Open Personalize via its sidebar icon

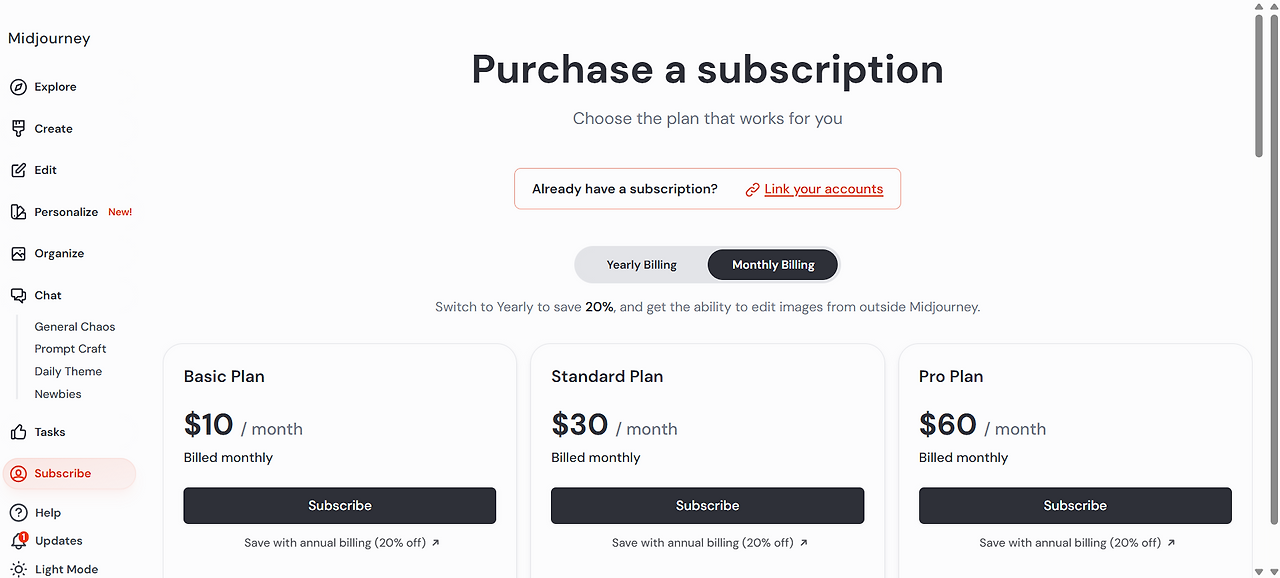[x=18, y=212]
